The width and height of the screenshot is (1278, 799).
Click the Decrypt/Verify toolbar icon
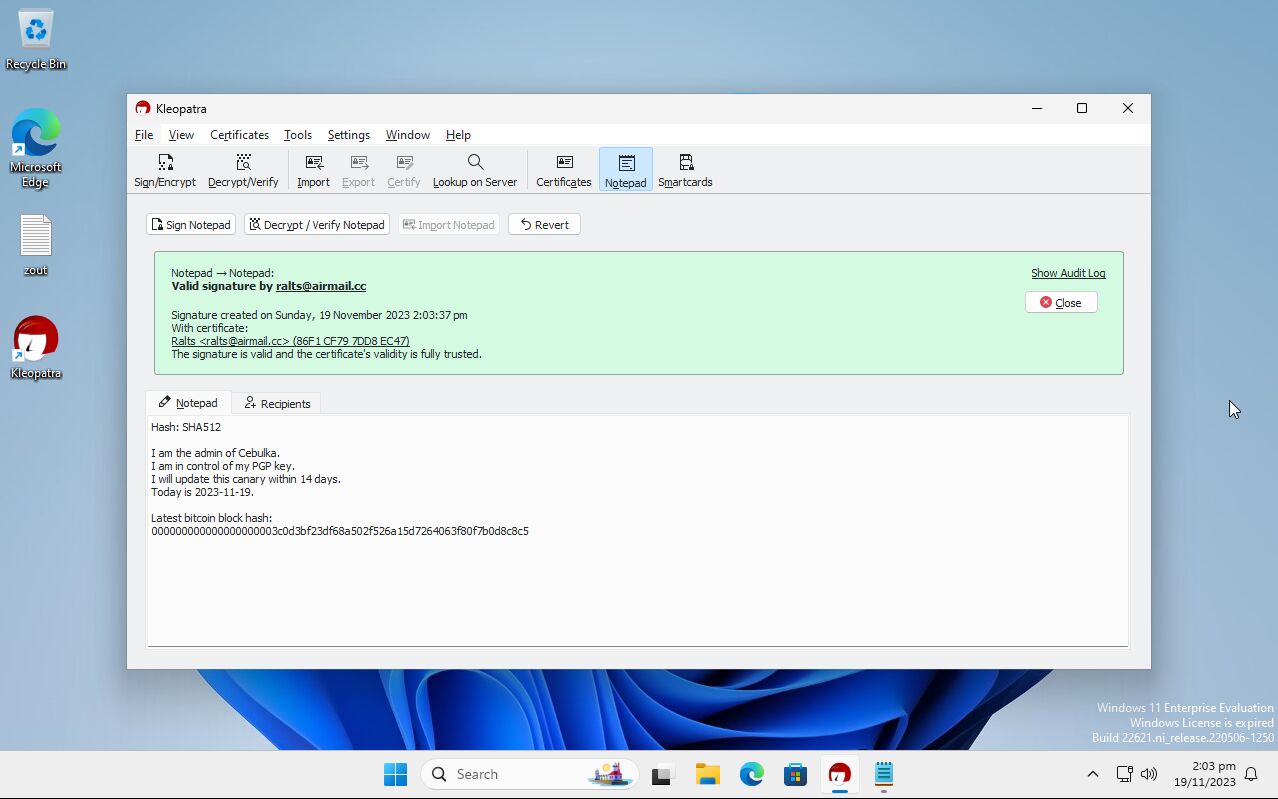243,169
